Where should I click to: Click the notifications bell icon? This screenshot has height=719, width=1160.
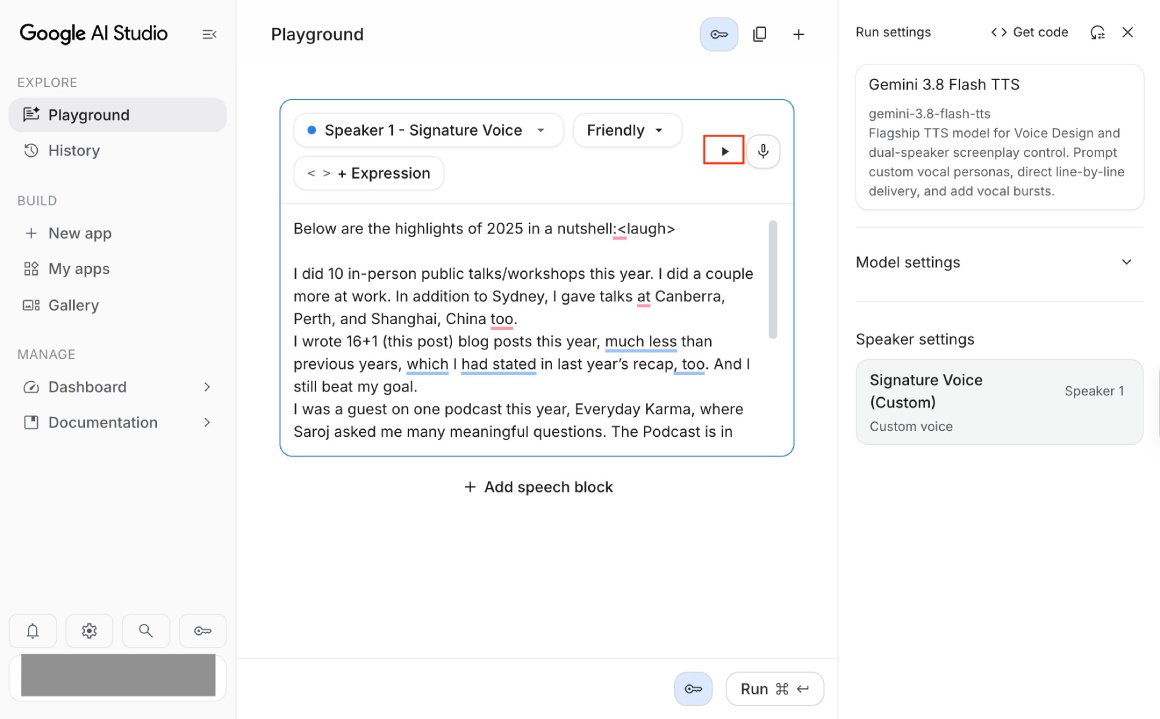point(33,631)
